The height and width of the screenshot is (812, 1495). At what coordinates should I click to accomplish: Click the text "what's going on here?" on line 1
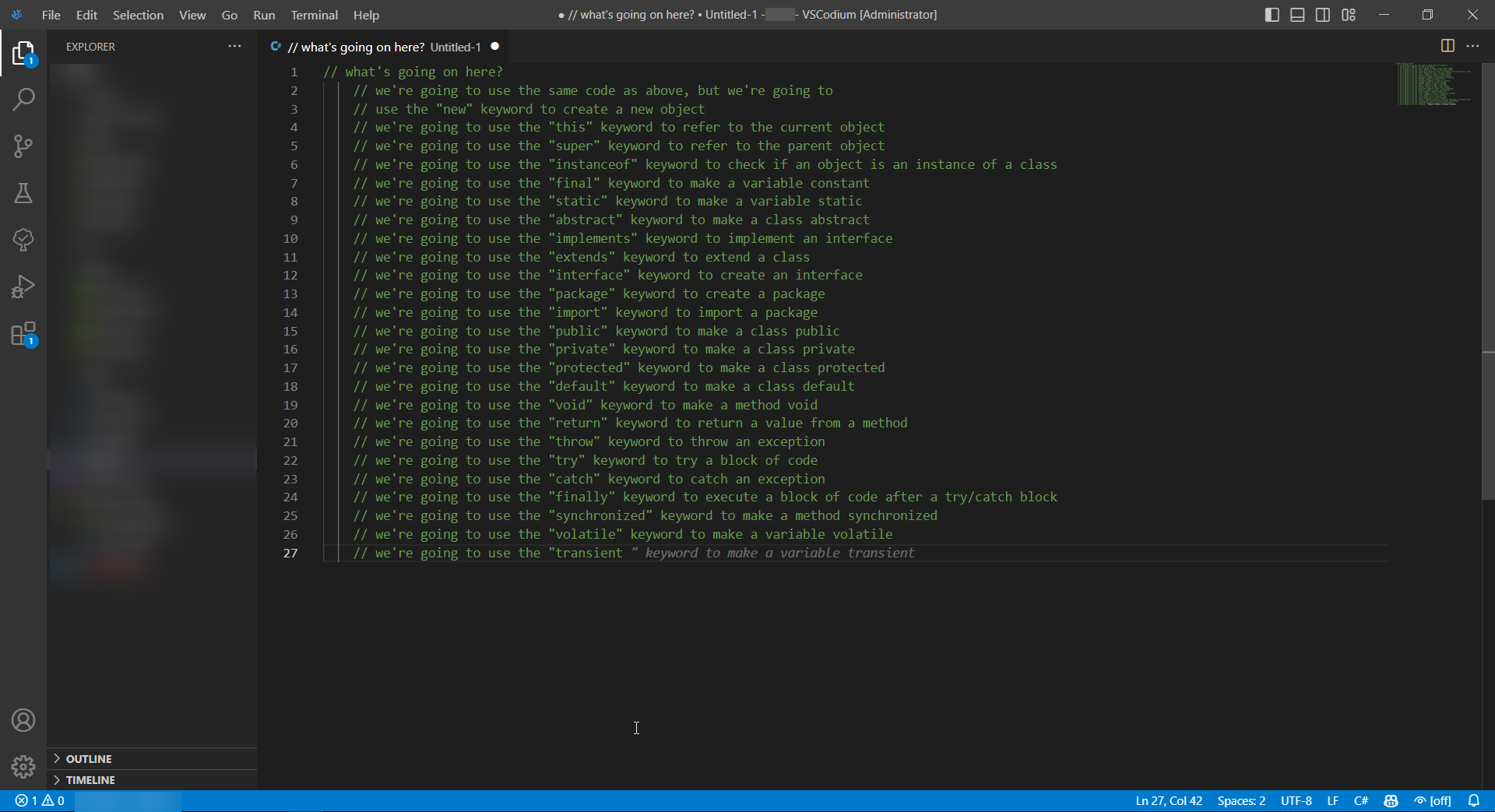point(424,72)
